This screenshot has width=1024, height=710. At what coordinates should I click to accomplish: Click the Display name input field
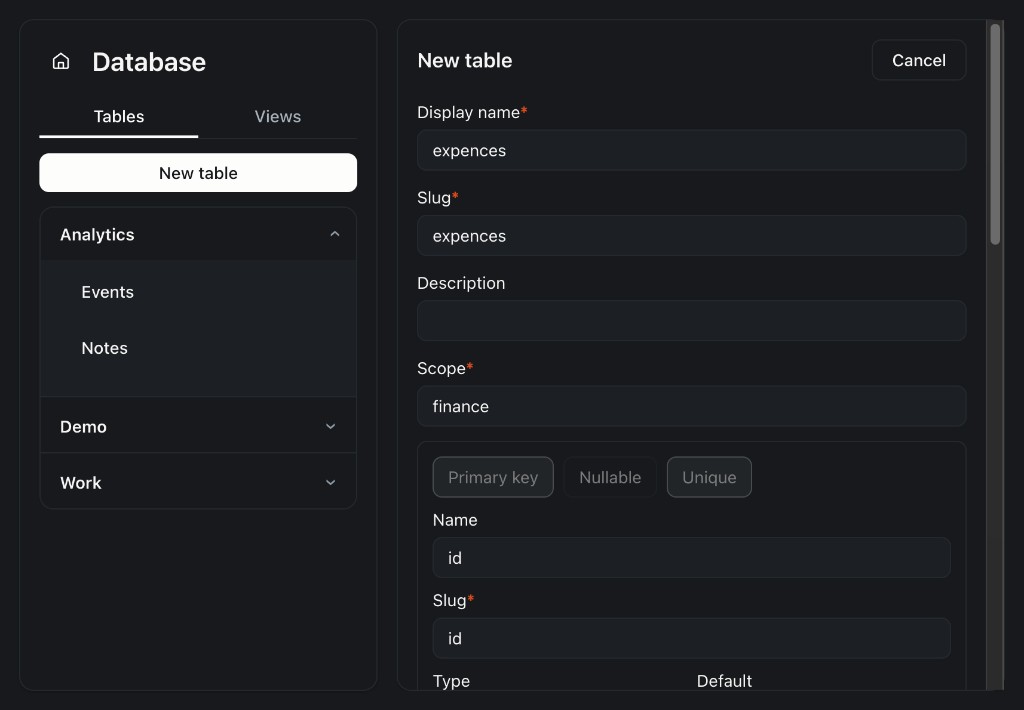(x=692, y=150)
